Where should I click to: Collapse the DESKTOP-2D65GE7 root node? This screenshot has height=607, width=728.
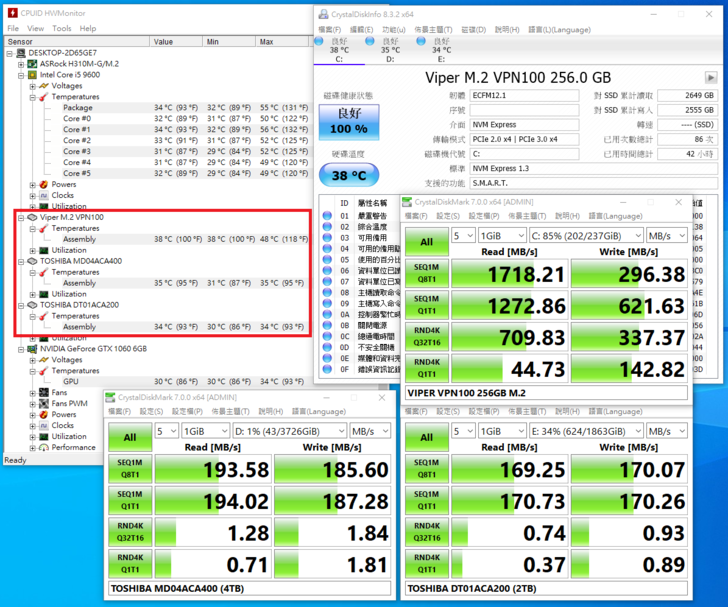click(x=10, y=53)
